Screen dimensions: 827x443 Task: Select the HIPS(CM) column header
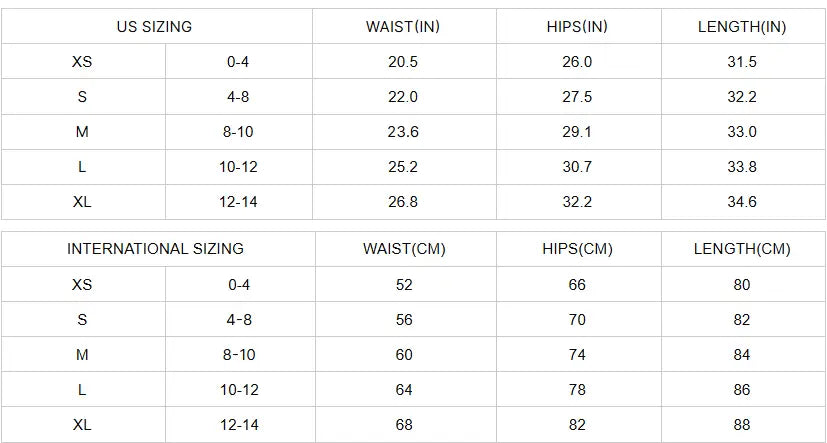[x=577, y=249]
